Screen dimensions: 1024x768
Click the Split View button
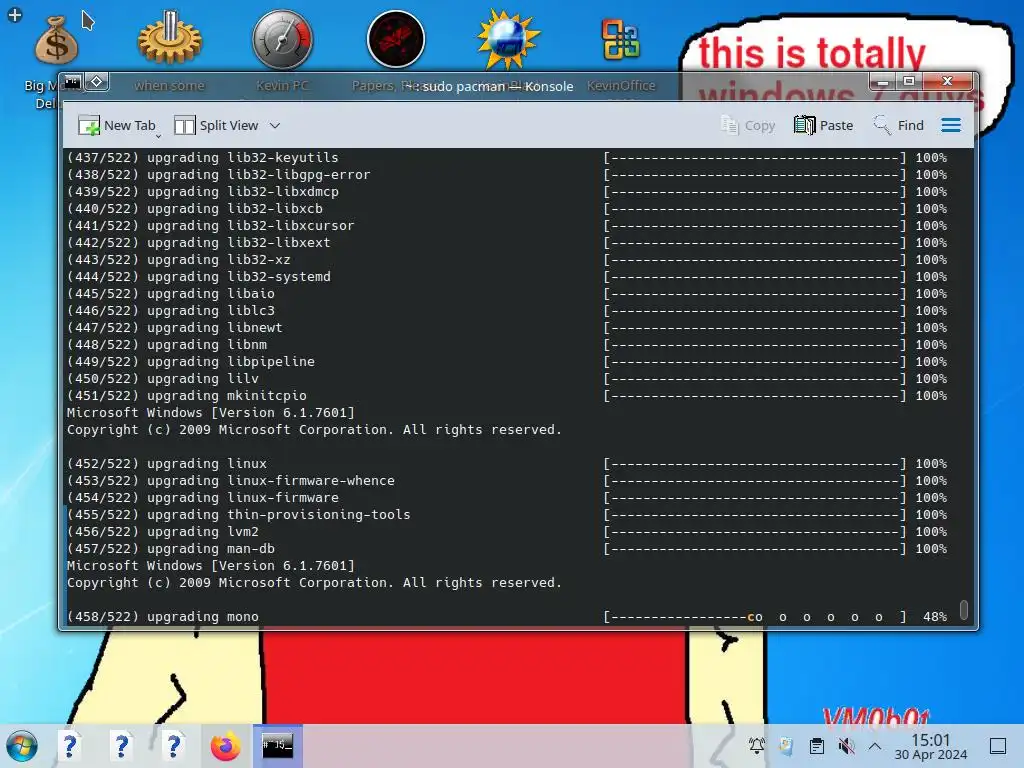[216, 125]
